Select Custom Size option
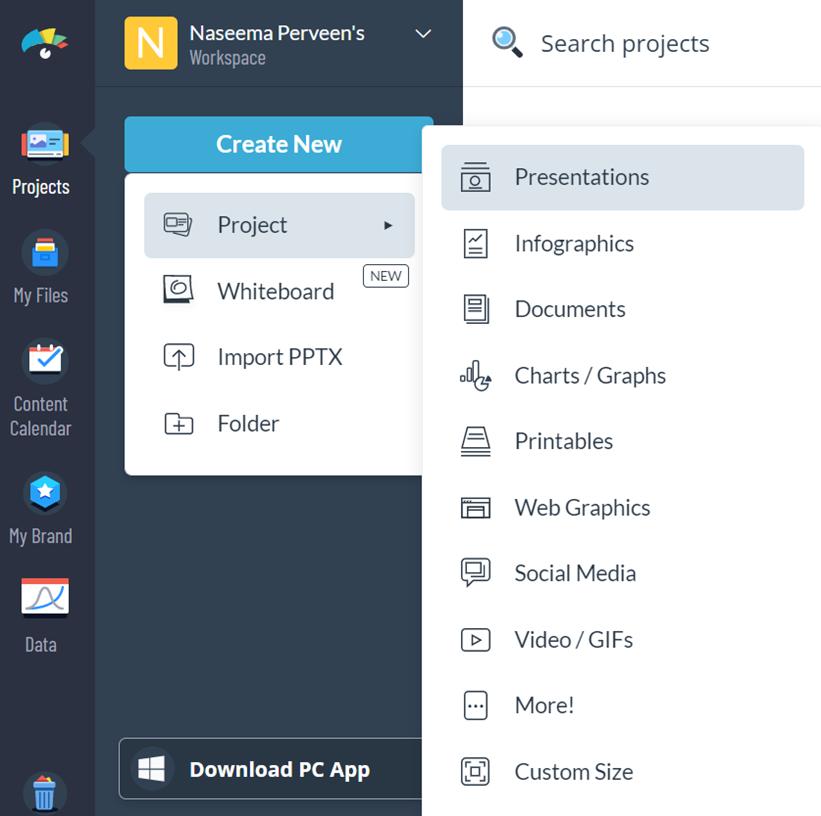821x816 pixels. tap(573, 772)
